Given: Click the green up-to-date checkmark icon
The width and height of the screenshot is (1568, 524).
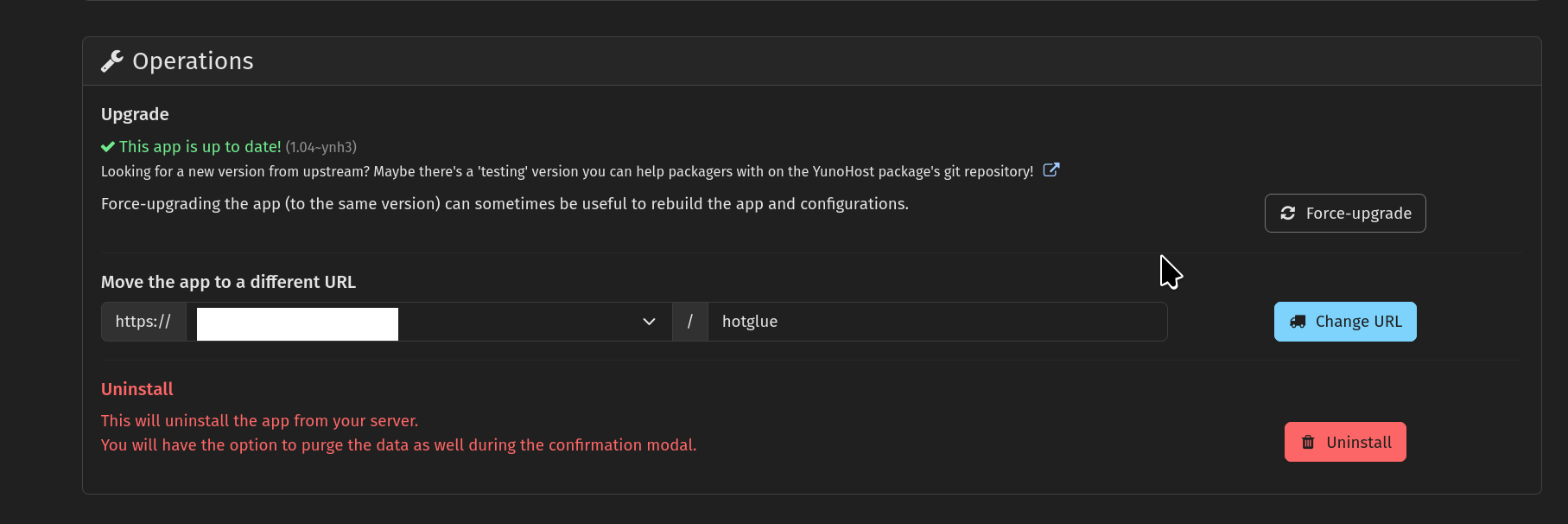Looking at the screenshot, I should (x=108, y=147).
